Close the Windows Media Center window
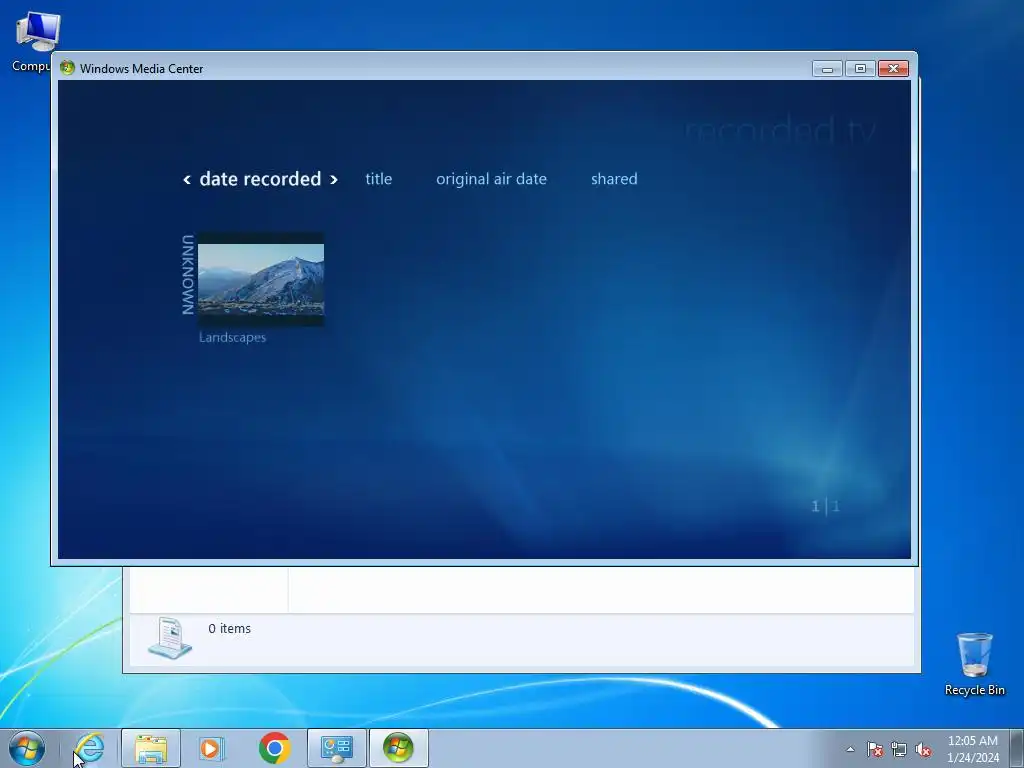This screenshot has width=1024, height=768. [893, 69]
